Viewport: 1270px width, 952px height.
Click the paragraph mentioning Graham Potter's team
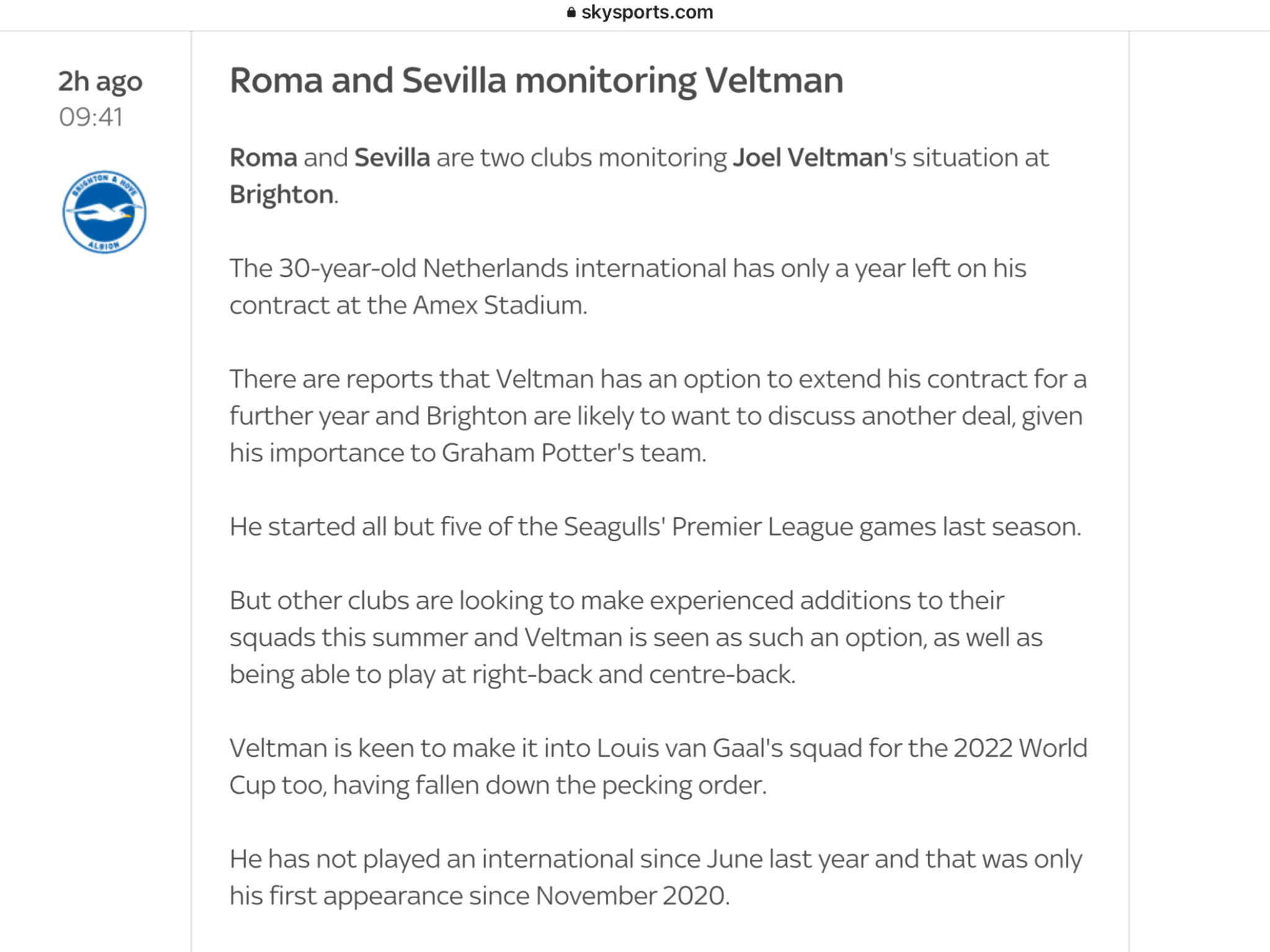click(658, 416)
